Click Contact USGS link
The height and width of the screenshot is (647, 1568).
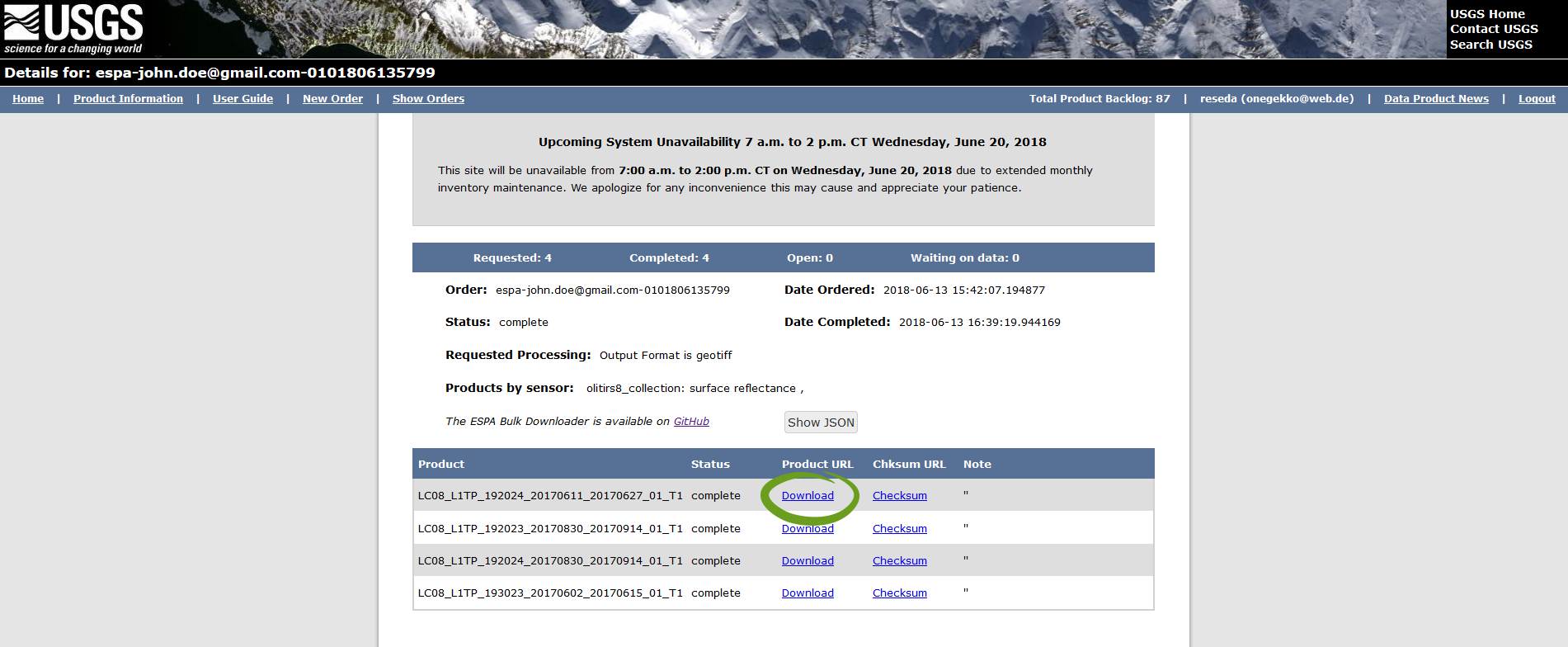pos(1494,29)
